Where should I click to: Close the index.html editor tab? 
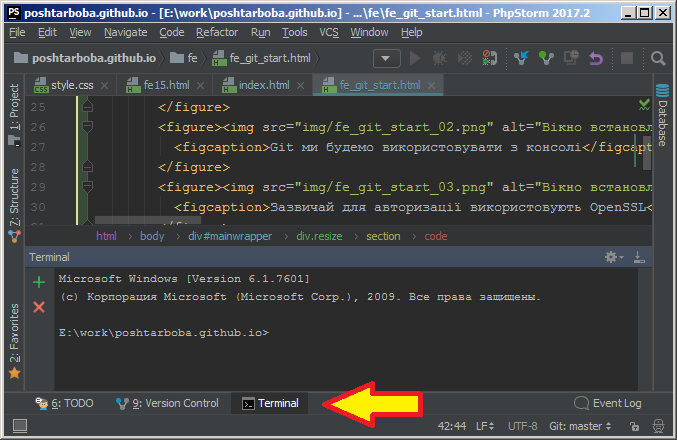(301, 85)
